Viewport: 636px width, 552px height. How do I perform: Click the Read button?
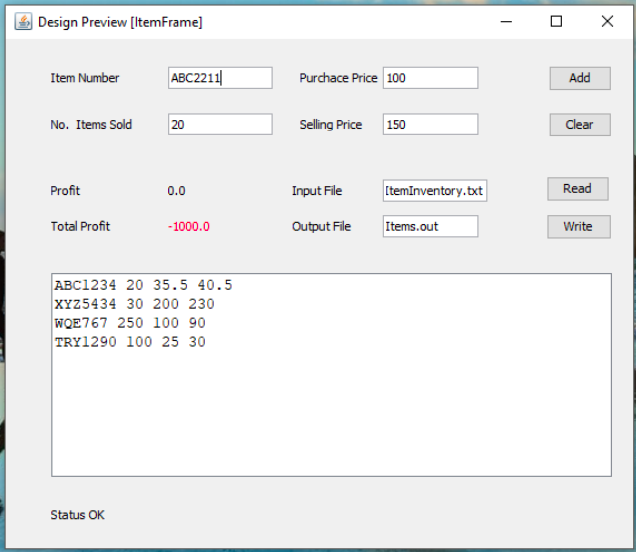(578, 189)
